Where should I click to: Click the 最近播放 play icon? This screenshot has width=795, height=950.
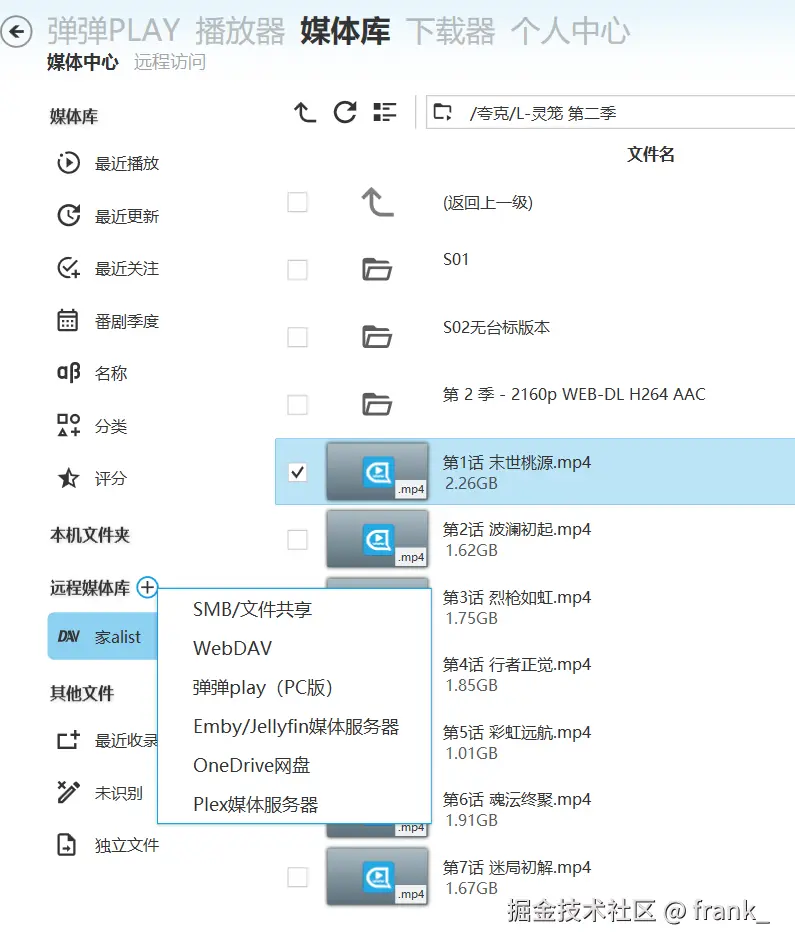coord(68,163)
